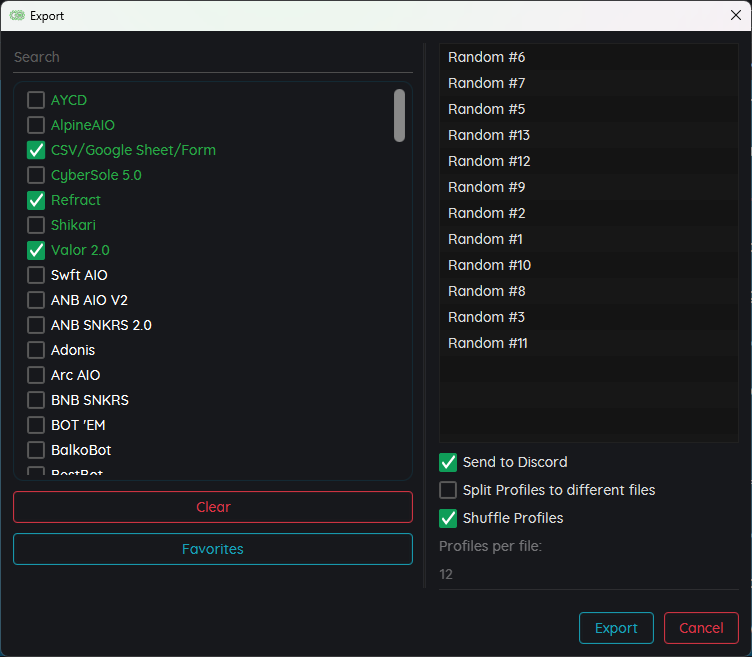752x657 pixels.
Task: Click the Search bots input field
Action: 212,57
